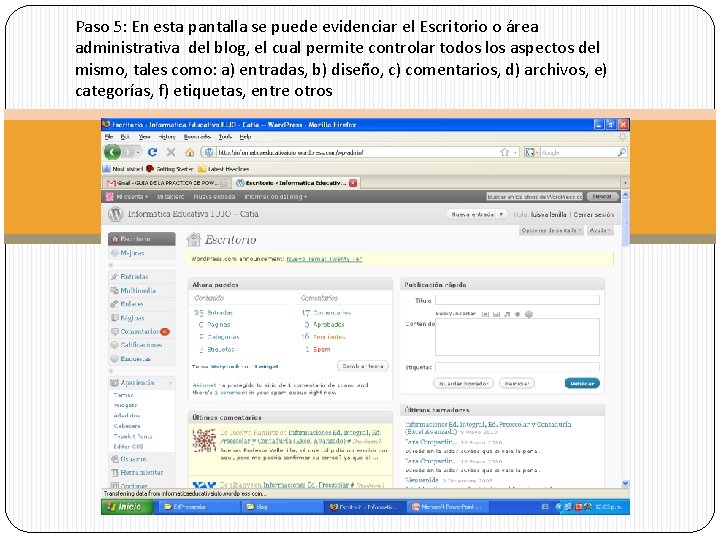Click the Firefox back arrow button

[x=112, y=152]
